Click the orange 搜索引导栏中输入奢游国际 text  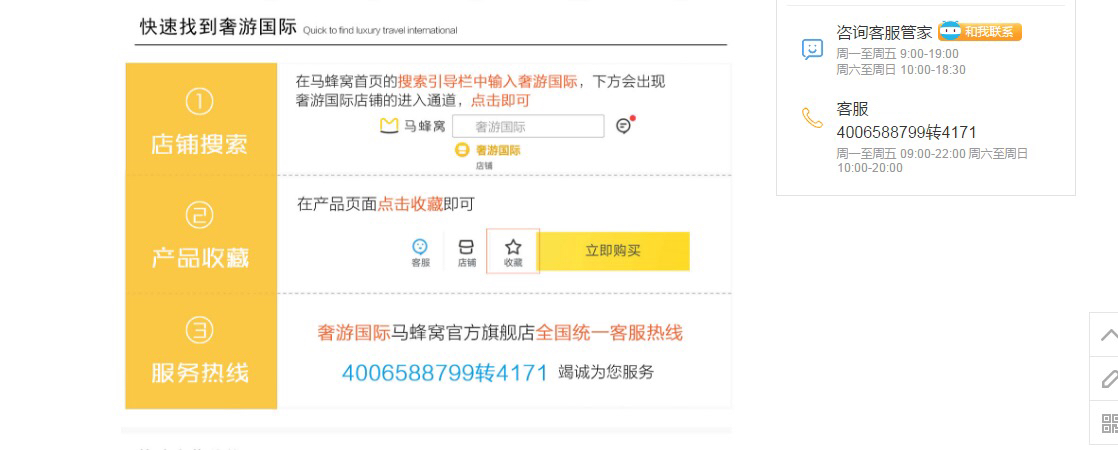tap(487, 82)
